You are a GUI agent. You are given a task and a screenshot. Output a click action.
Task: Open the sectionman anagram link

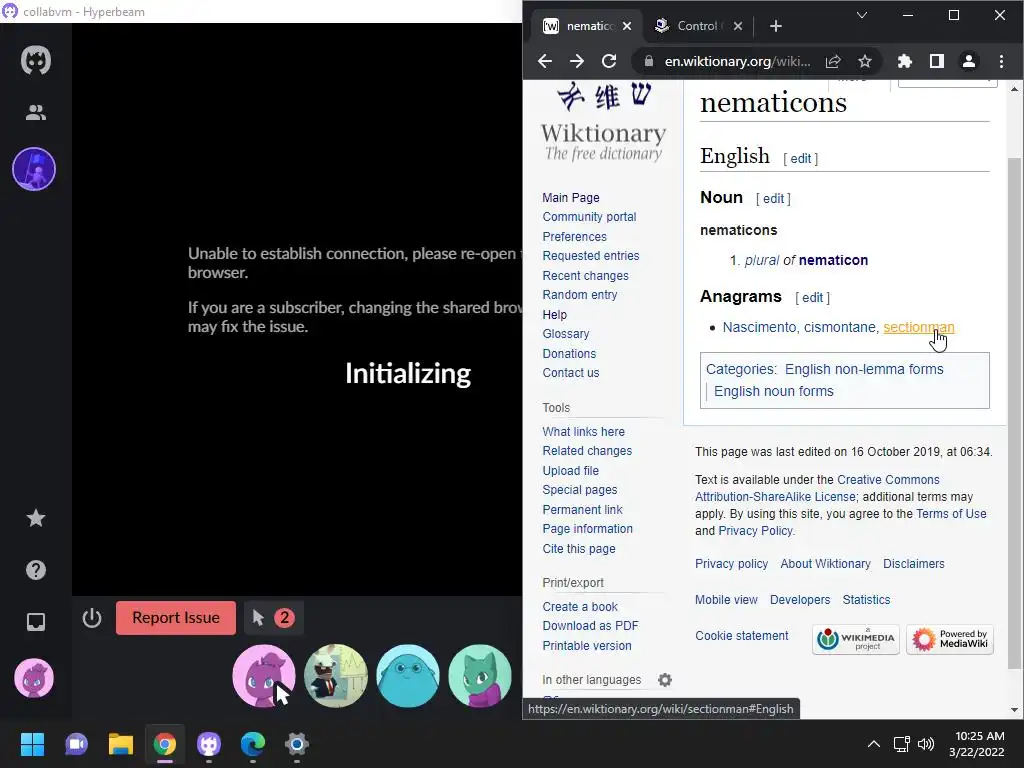[x=919, y=327]
